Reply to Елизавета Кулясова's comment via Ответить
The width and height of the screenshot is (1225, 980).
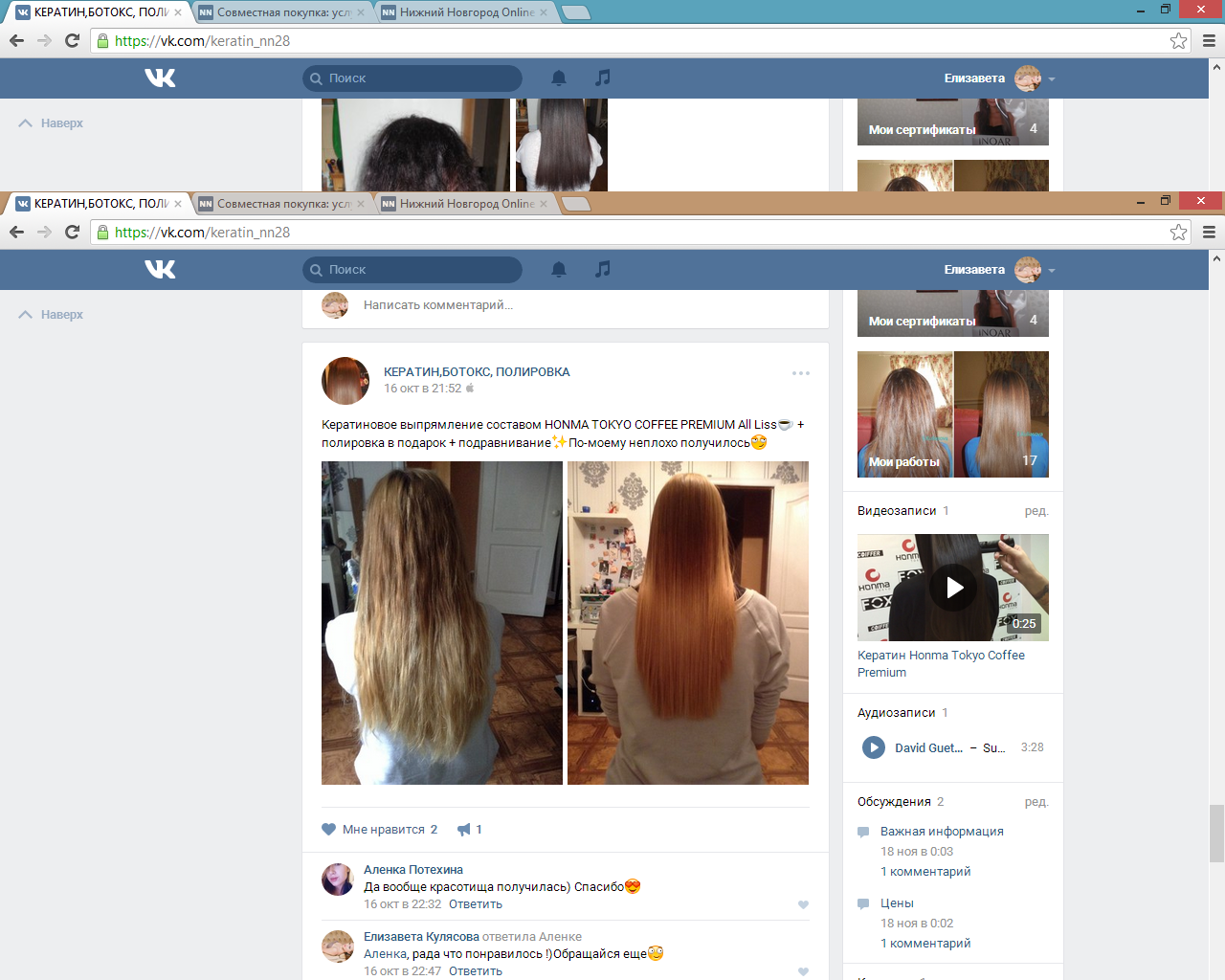point(476,971)
